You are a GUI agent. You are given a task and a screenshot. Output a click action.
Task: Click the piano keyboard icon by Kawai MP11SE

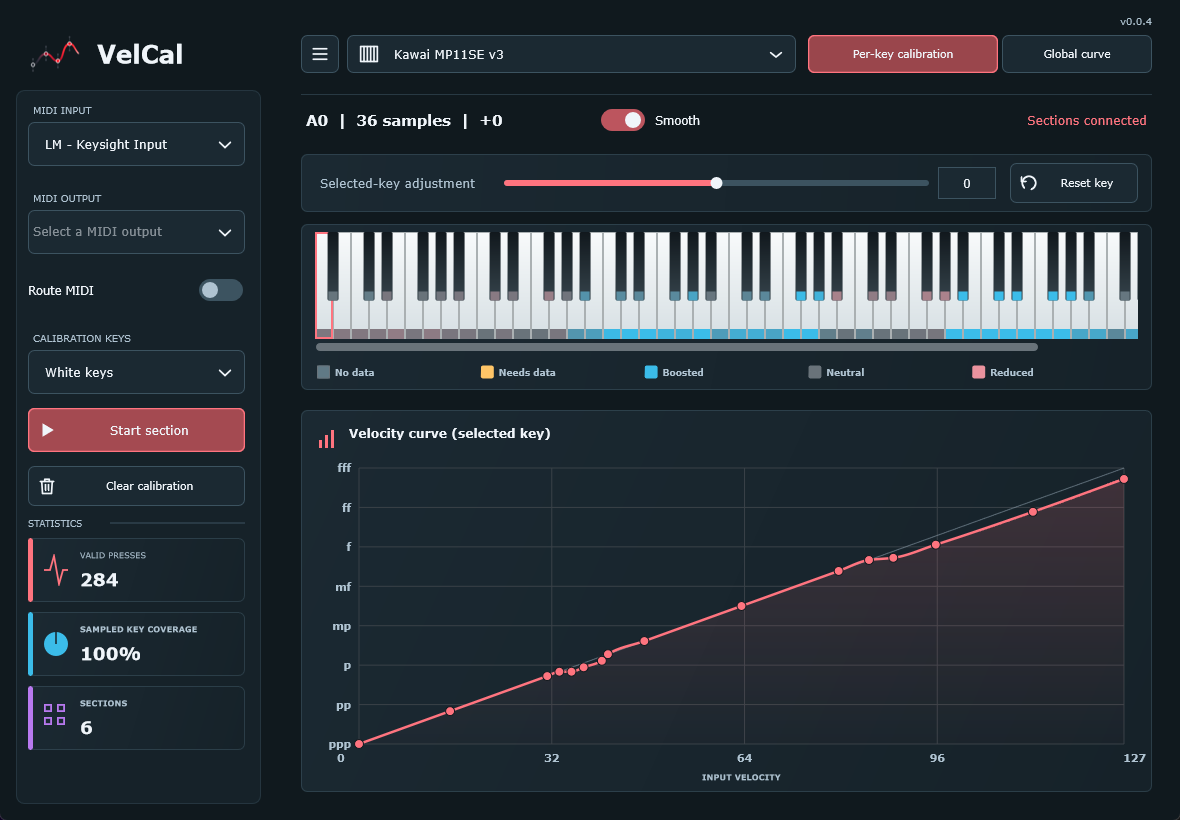click(369, 54)
